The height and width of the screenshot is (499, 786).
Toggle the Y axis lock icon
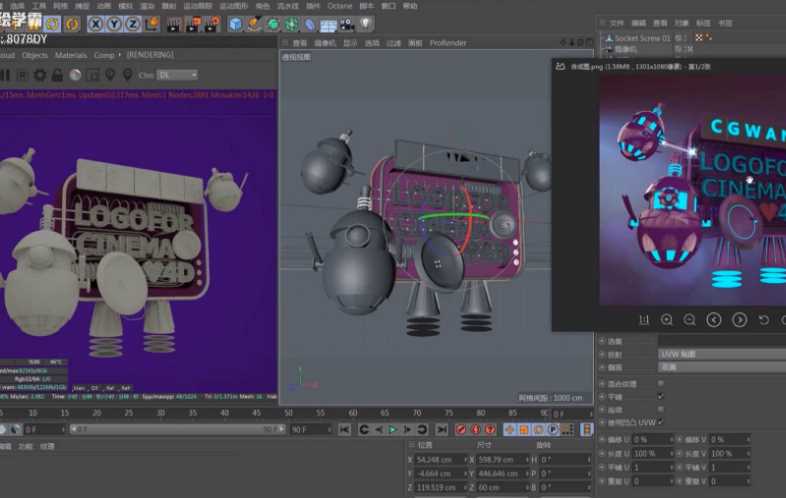[x=115, y=24]
